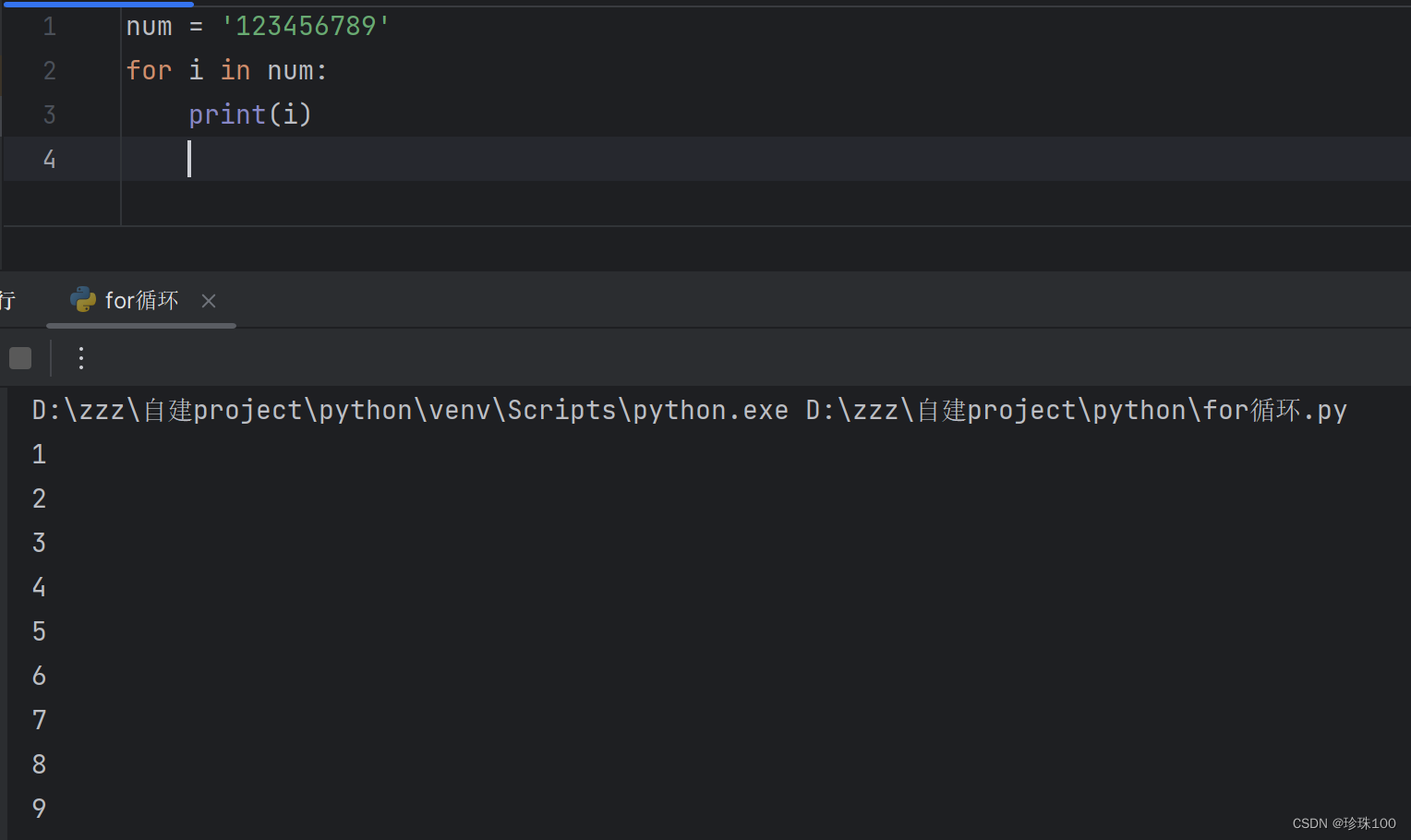1411x840 pixels.
Task: Click output line showing 1
Action: tap(39, 454)
